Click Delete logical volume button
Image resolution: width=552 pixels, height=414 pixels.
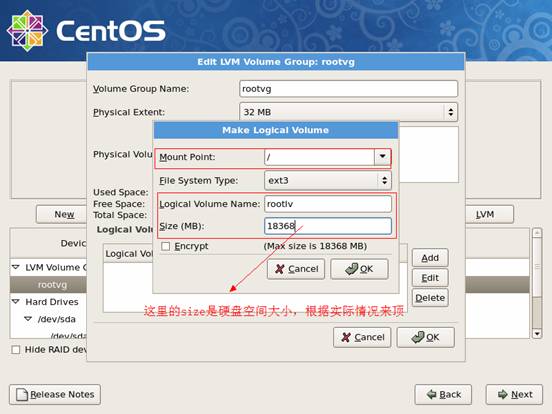(430, 298)
